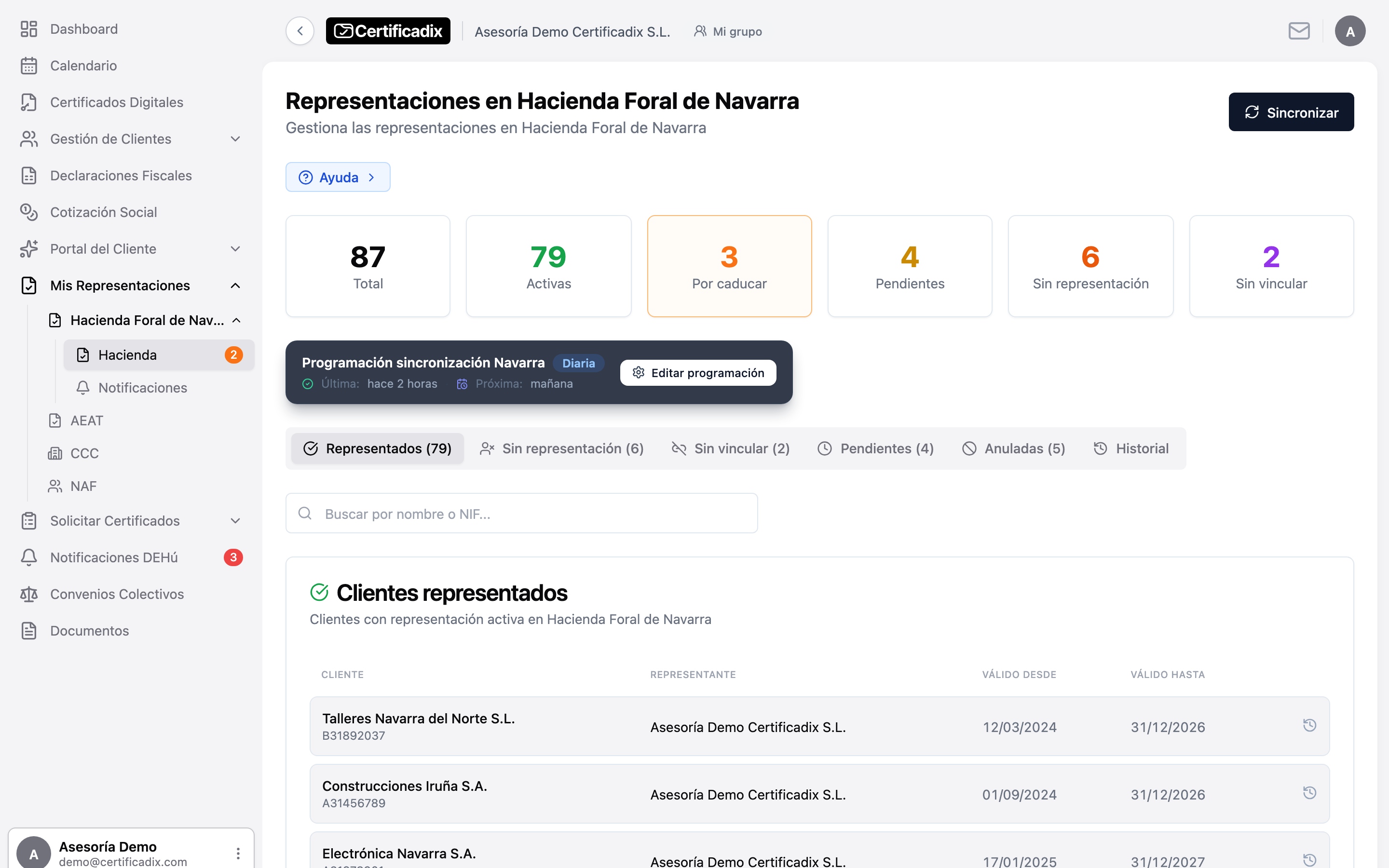
Task: Open the mail inbox icon
Action: point(1299,31)
